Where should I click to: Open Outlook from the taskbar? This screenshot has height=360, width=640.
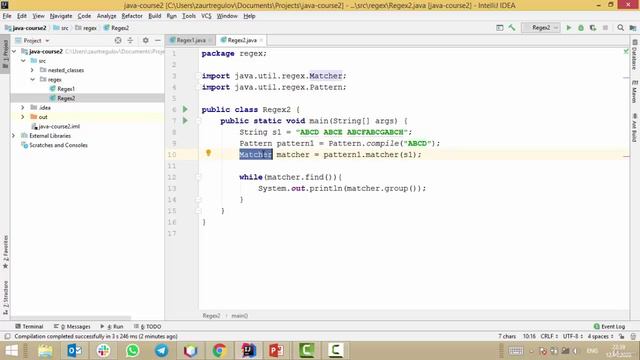tap(74, 351)
